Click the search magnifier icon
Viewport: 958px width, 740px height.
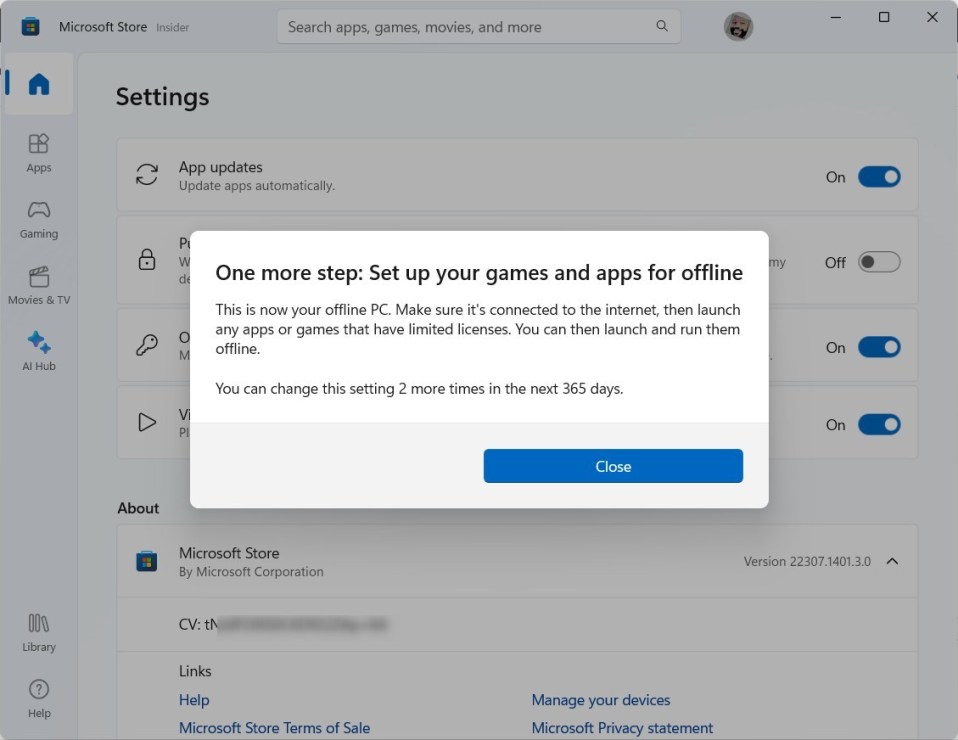pos(662,26)
